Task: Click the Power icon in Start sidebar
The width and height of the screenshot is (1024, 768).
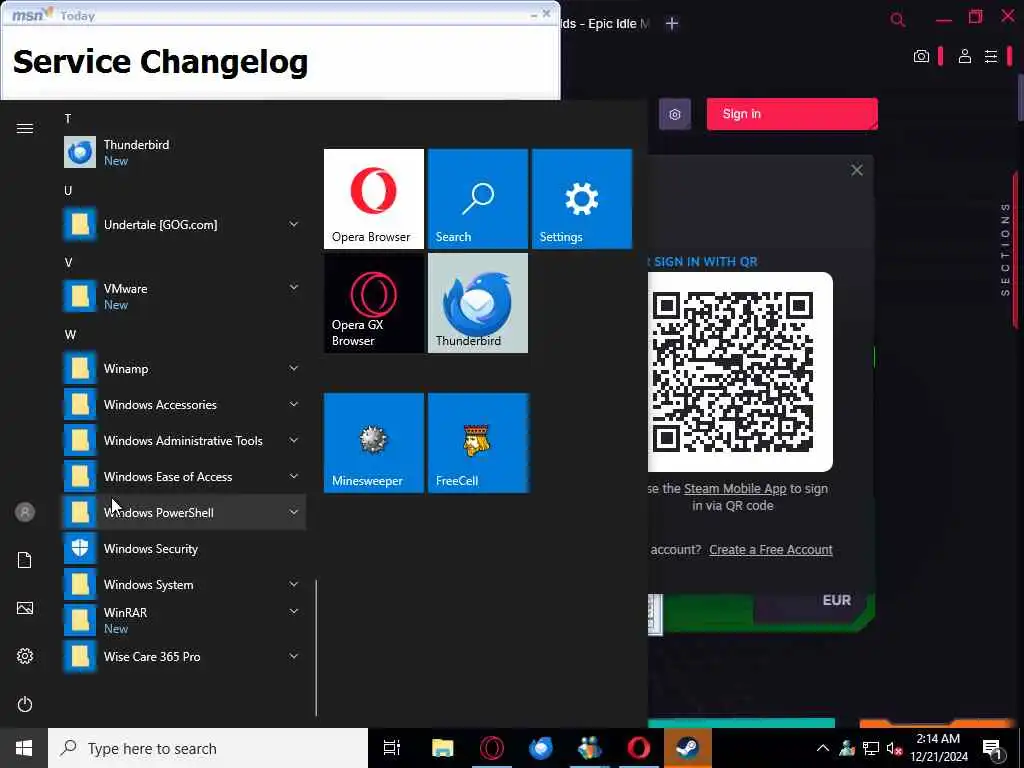Action: coord(25,704)
